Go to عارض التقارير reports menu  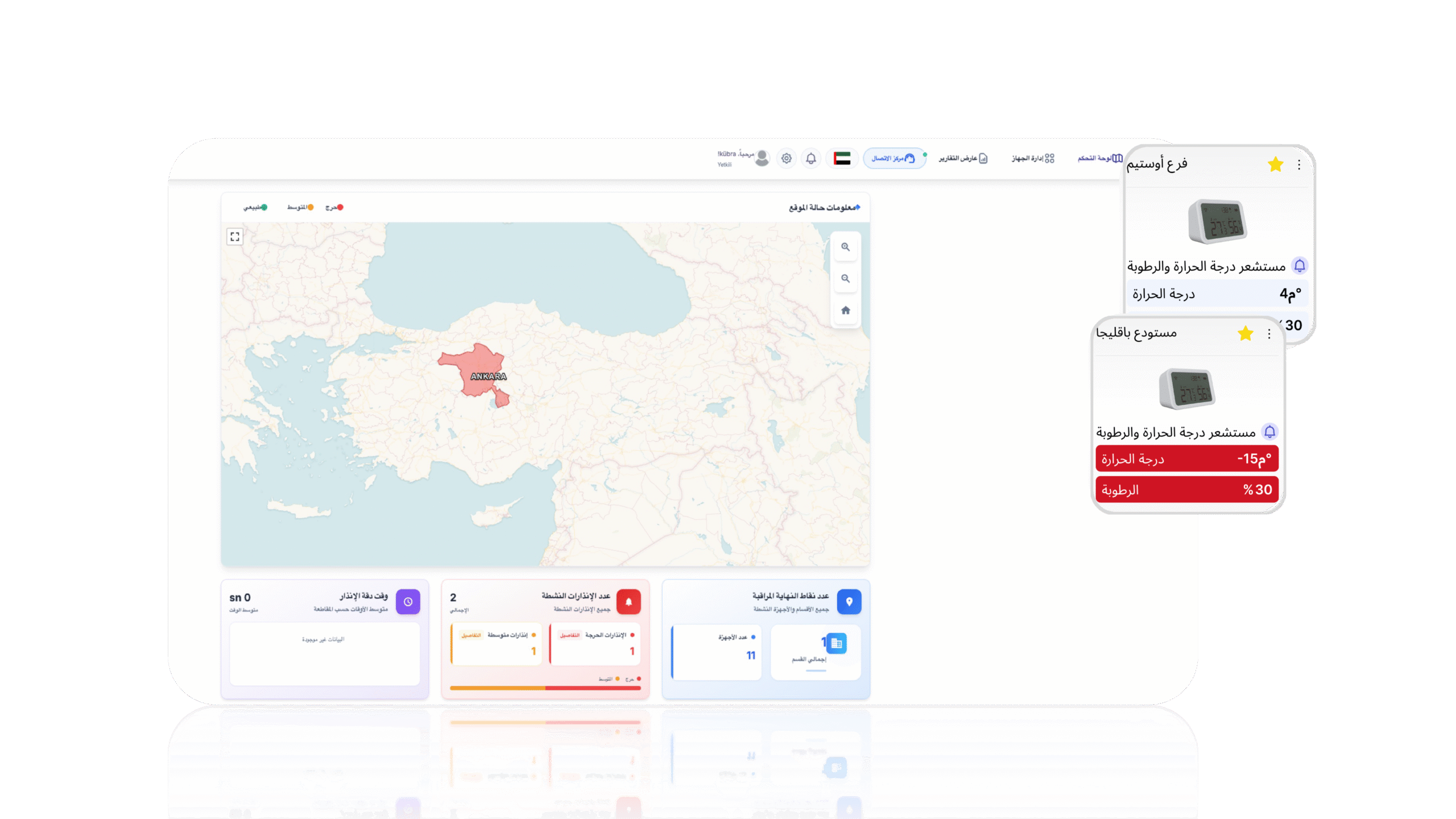point(962,159)
